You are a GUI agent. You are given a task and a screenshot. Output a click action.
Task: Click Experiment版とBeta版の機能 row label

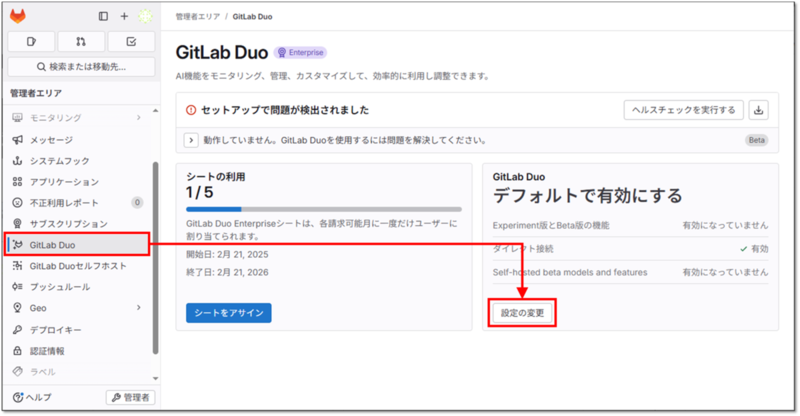tap(551, 225)
